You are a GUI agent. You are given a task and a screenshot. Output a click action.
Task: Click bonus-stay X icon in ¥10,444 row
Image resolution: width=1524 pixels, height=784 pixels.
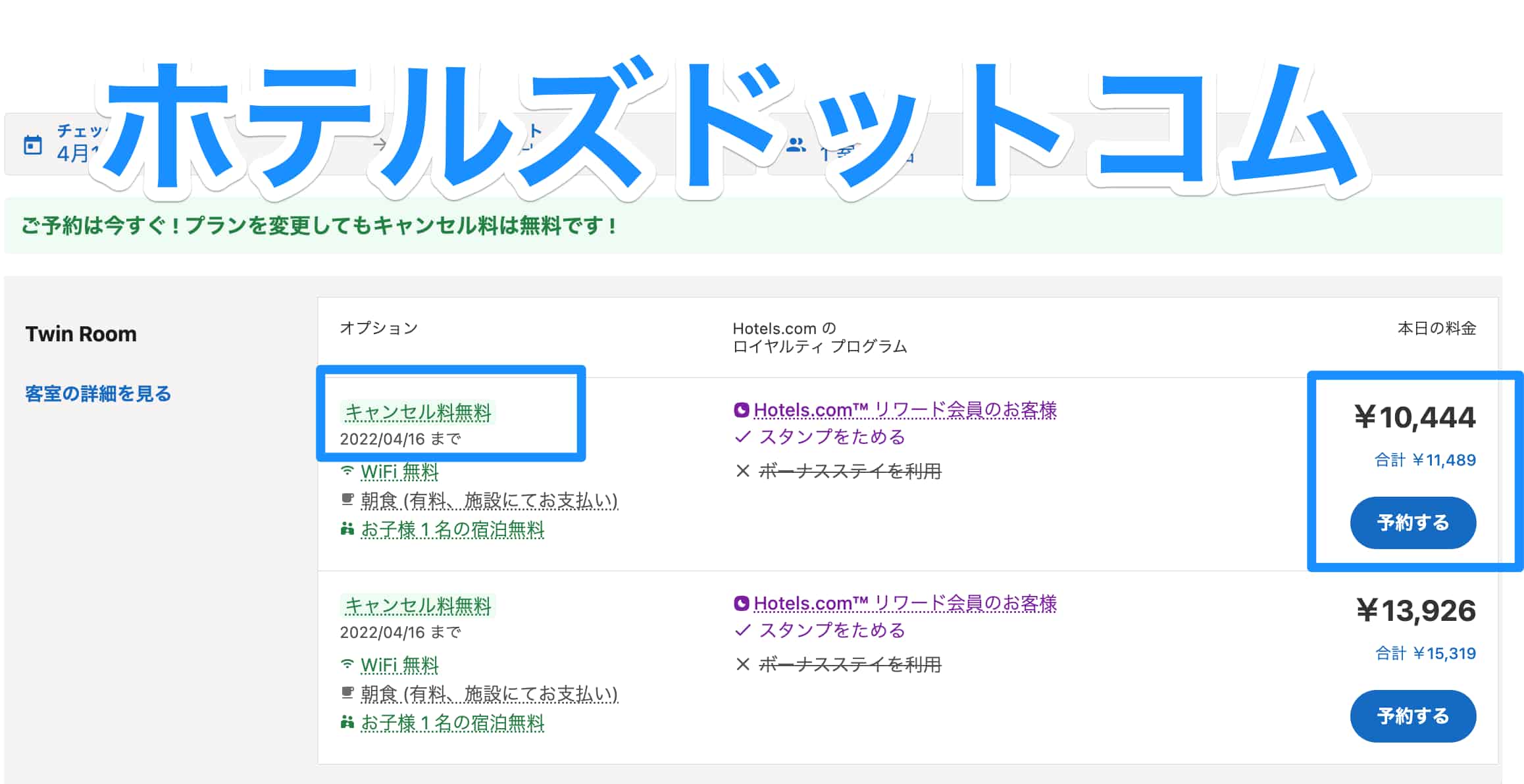click(743, 471)
